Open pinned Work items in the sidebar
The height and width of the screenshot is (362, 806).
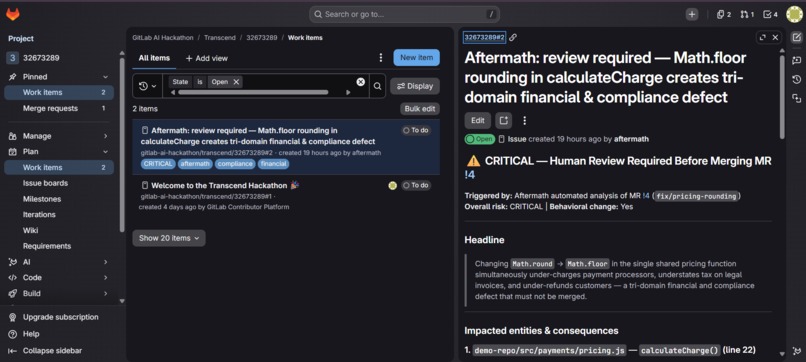[x=59, y=93]
